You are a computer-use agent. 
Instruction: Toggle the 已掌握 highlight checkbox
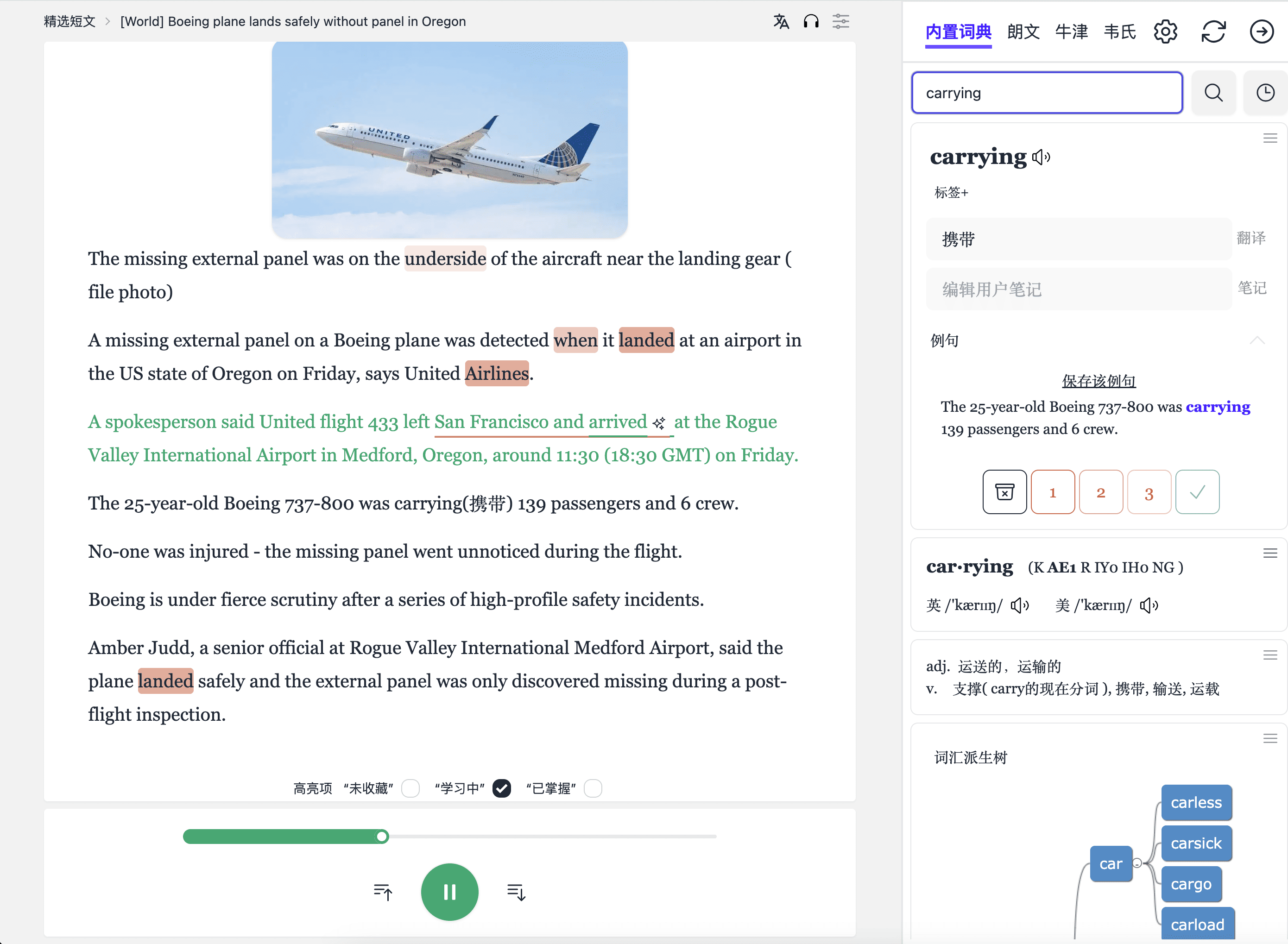pos(593,788)
